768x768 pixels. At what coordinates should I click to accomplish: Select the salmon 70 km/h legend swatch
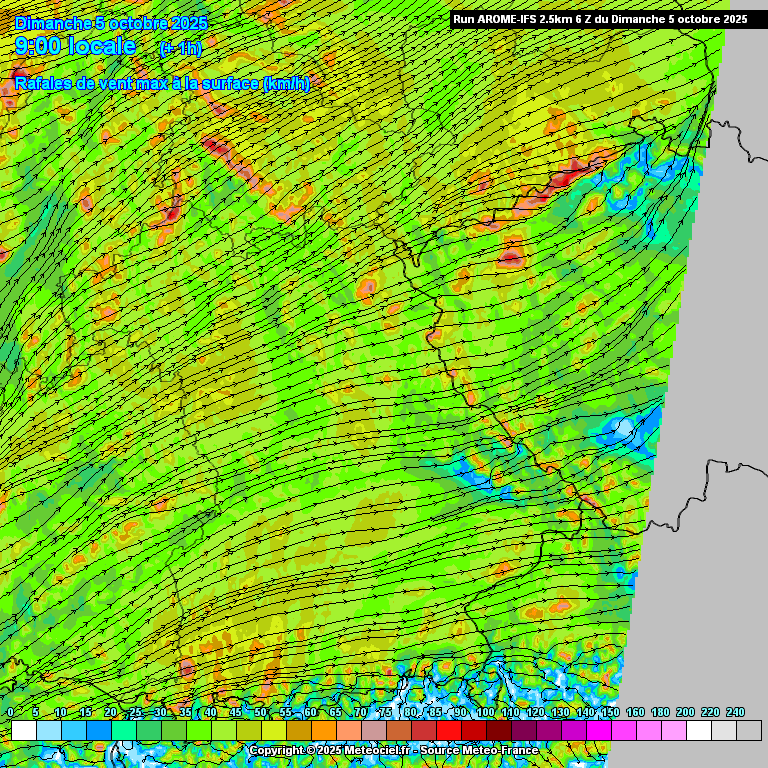click(x=373, y=731)
